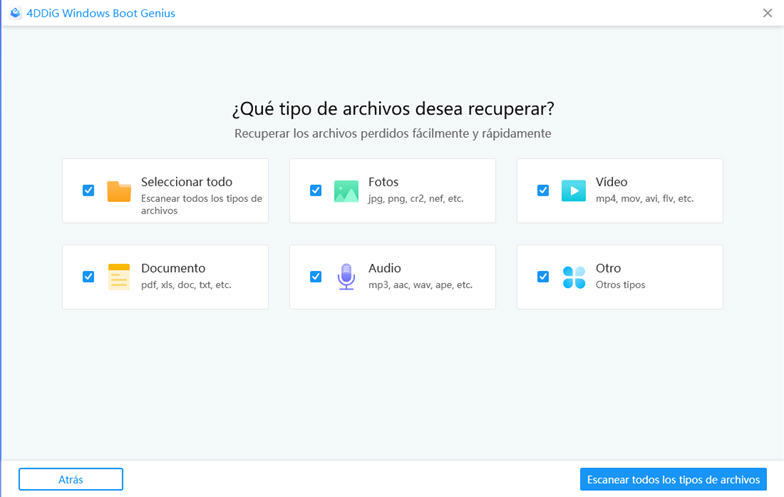Uncheck the Otro checkbox
The image size is (784, 497).
[543, 276]
